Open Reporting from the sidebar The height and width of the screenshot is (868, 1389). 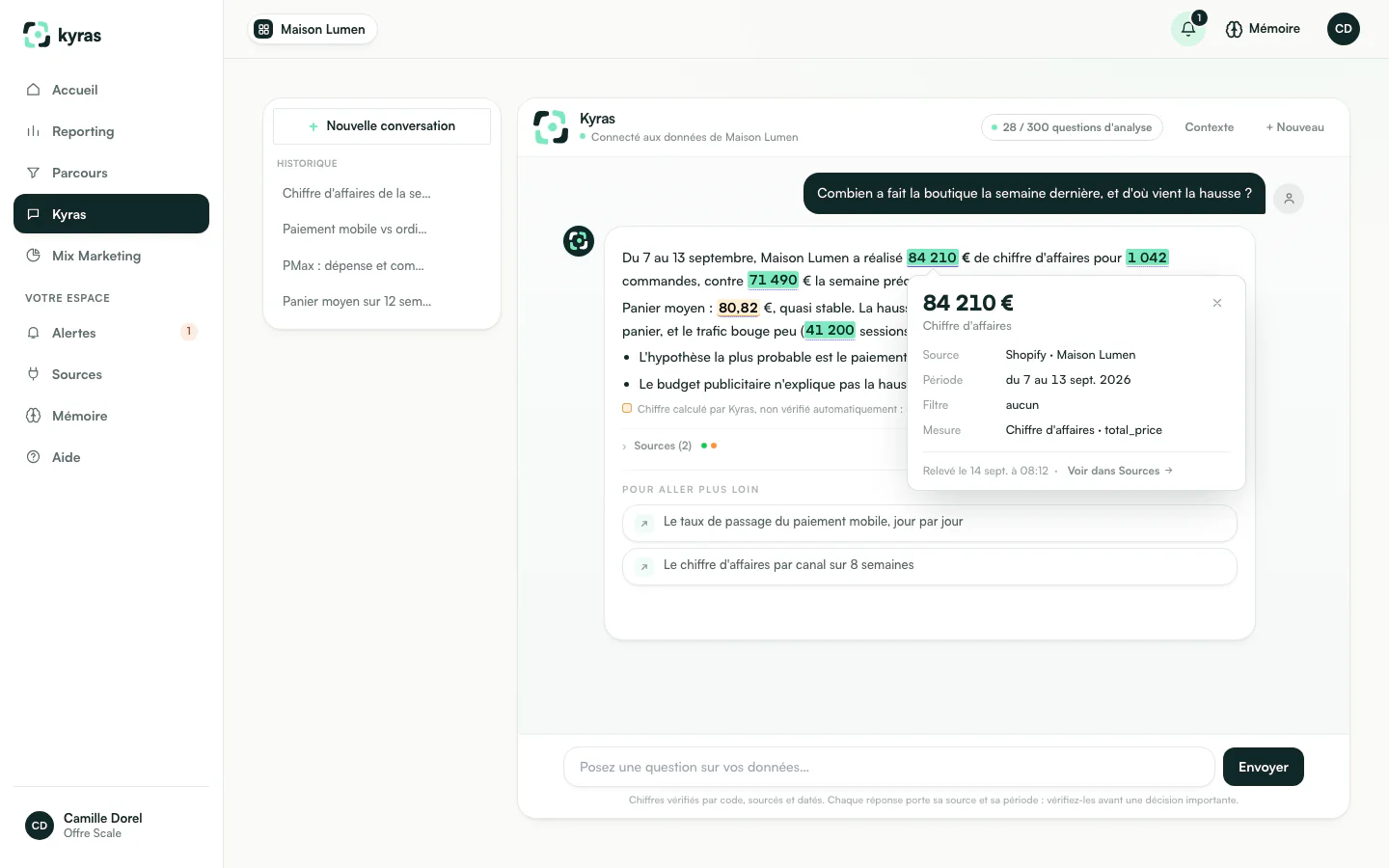[111, 131]
